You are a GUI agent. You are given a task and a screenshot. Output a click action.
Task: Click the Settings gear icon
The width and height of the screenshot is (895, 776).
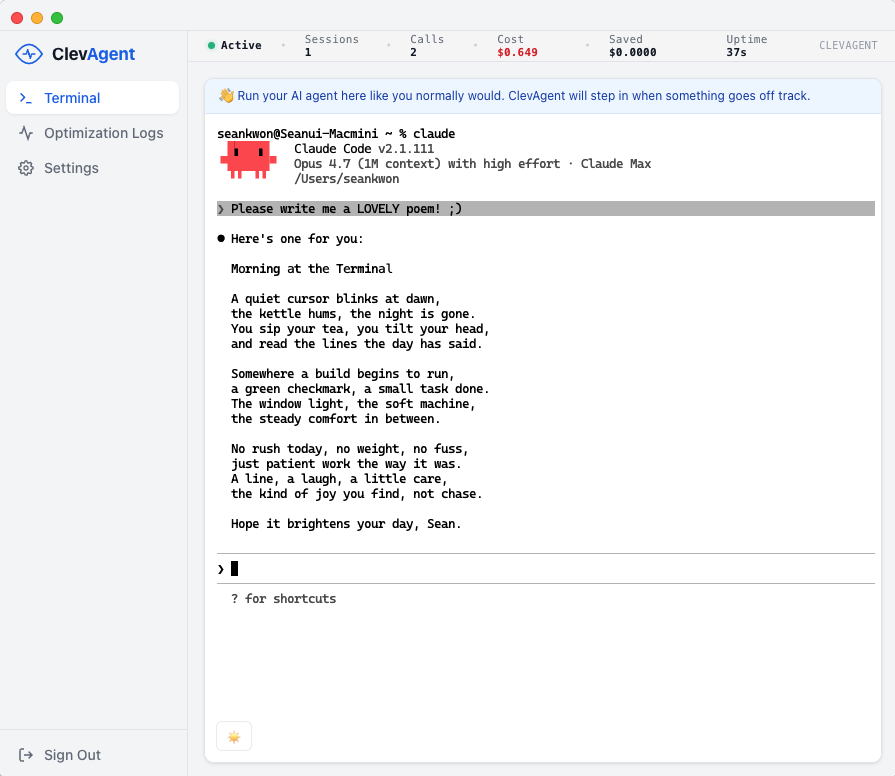tap(26, 168)
